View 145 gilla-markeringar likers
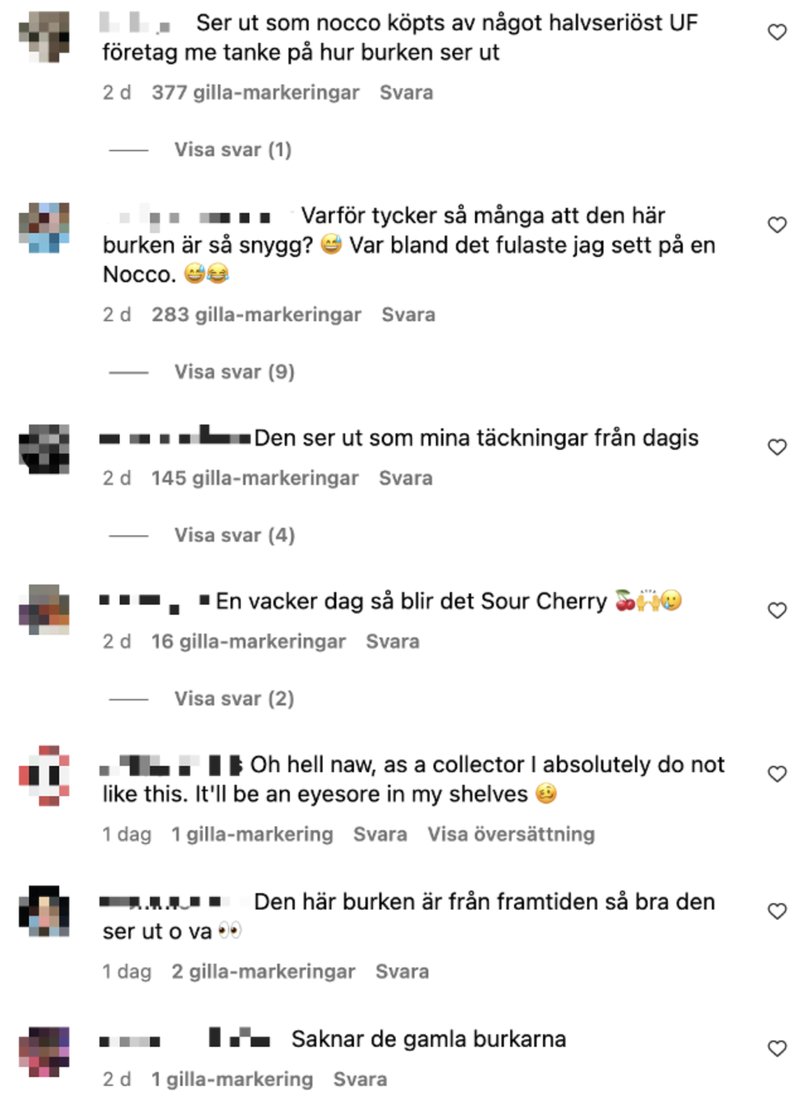Viewport: 800px width, 1101px height. point(255,478)
